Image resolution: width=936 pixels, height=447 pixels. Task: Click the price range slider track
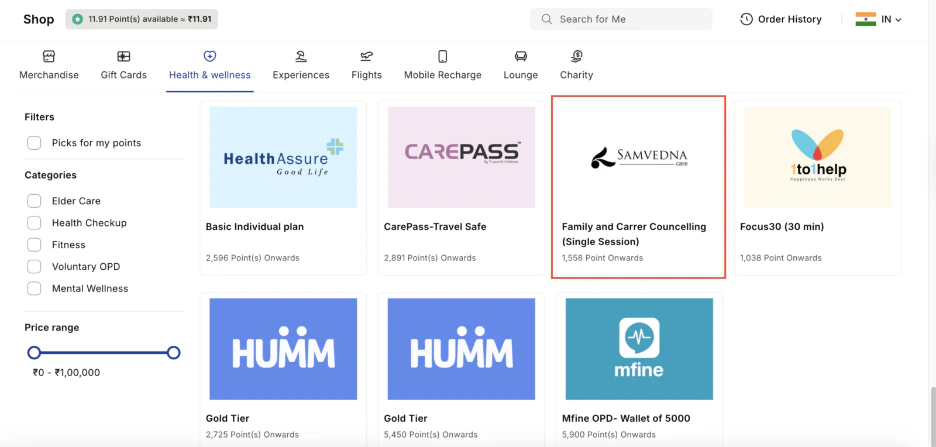[x=104, y=353]
